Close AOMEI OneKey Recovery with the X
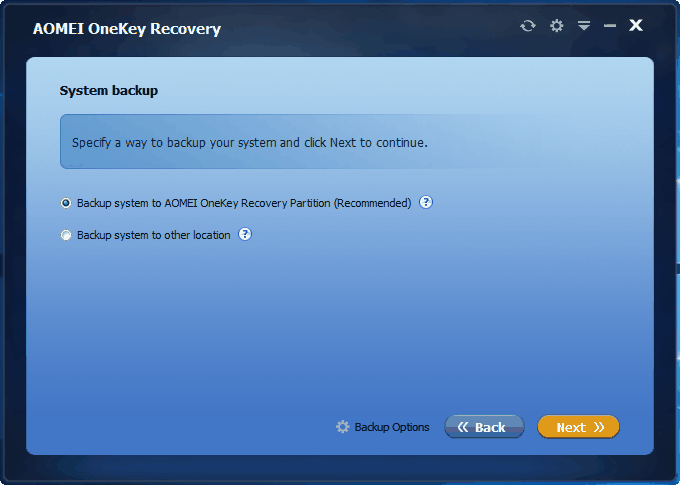Screen dimensions: 680x485 pyautogui.click(x=636, y=25)
